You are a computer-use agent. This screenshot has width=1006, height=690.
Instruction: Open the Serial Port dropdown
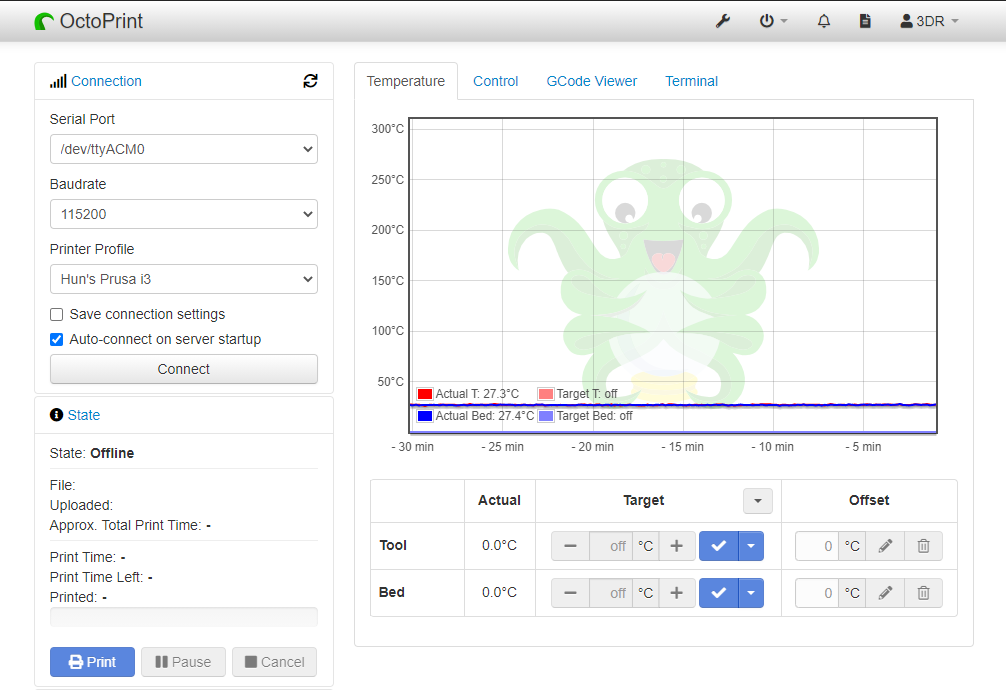tap(183, 149)
